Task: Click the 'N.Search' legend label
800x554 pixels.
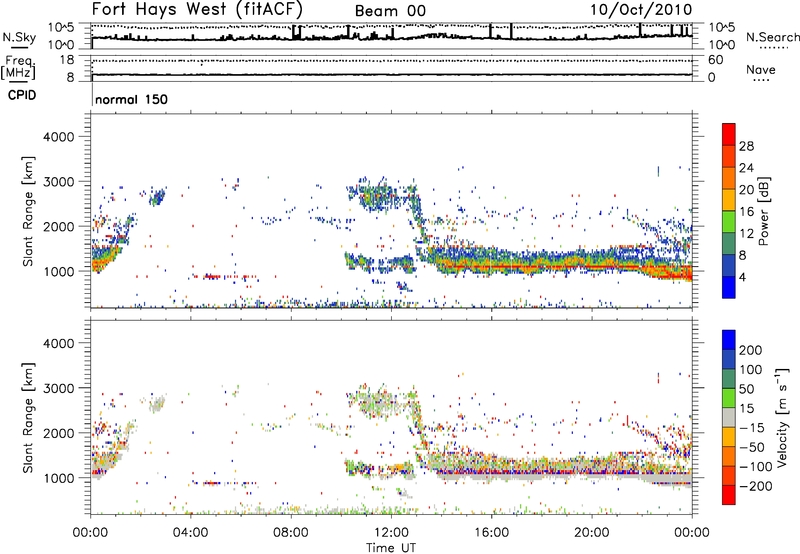Action: [772, 37]
